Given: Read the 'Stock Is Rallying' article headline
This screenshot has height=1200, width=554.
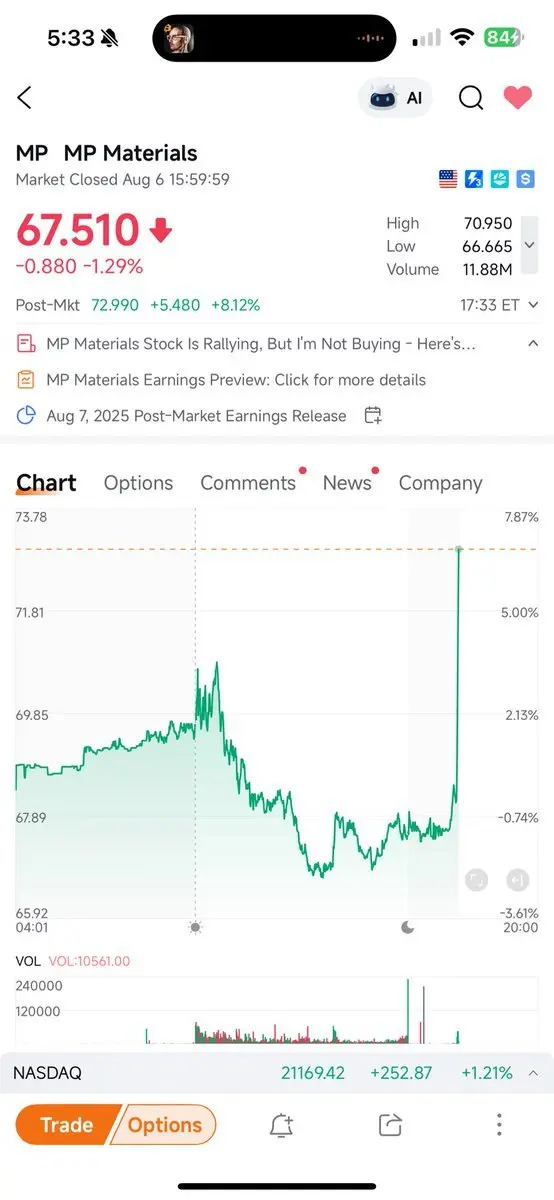Looking at the screenshot, I should click(261, 344).
